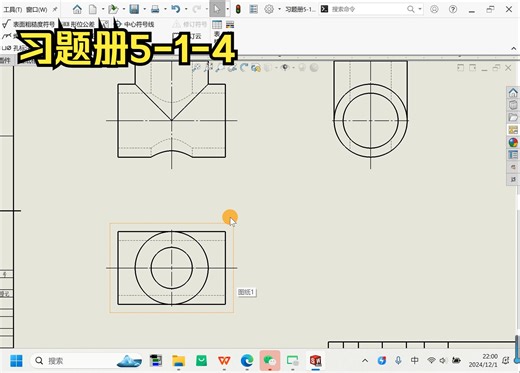Image resolution: width=520 pixels, height=373 pixels.
Task: Collapse the CommandManager with the chevron
Action: (514, 49)
